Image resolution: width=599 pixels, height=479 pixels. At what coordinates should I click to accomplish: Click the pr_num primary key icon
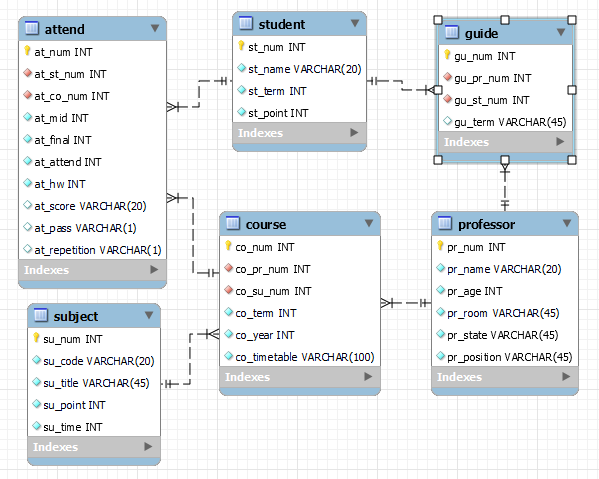point(440,246)
